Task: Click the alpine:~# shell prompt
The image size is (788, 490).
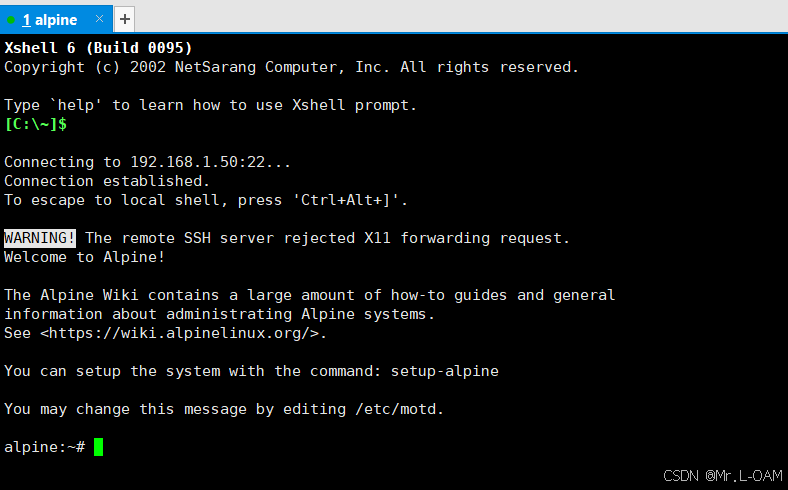Action: (44, 447)
